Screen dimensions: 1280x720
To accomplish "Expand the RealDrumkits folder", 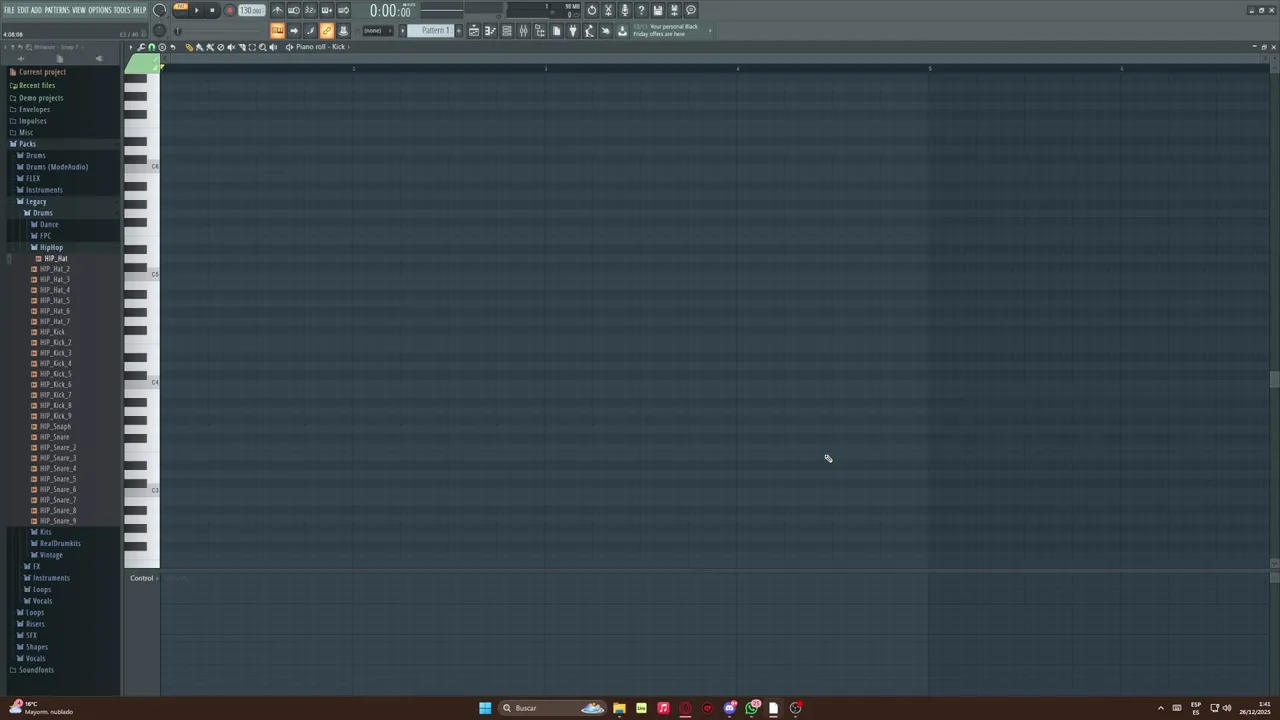I will 60,543.
